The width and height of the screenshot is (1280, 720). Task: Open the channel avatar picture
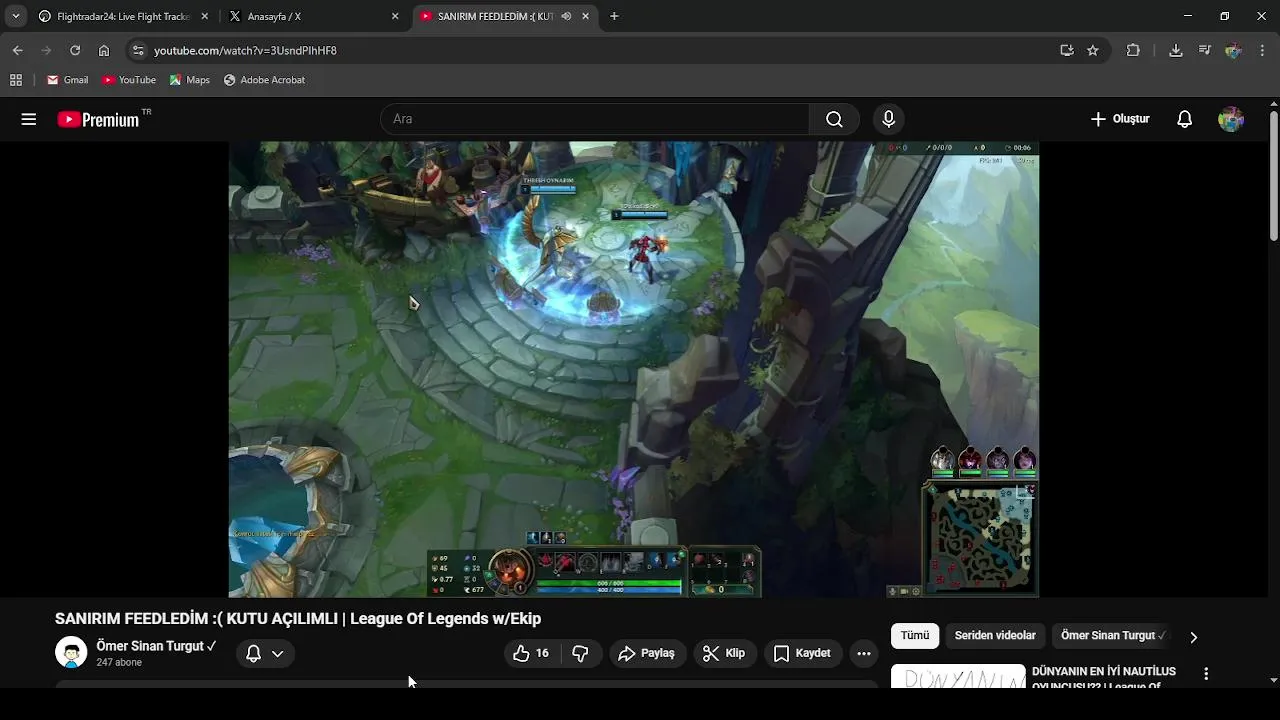pos(71,652)
